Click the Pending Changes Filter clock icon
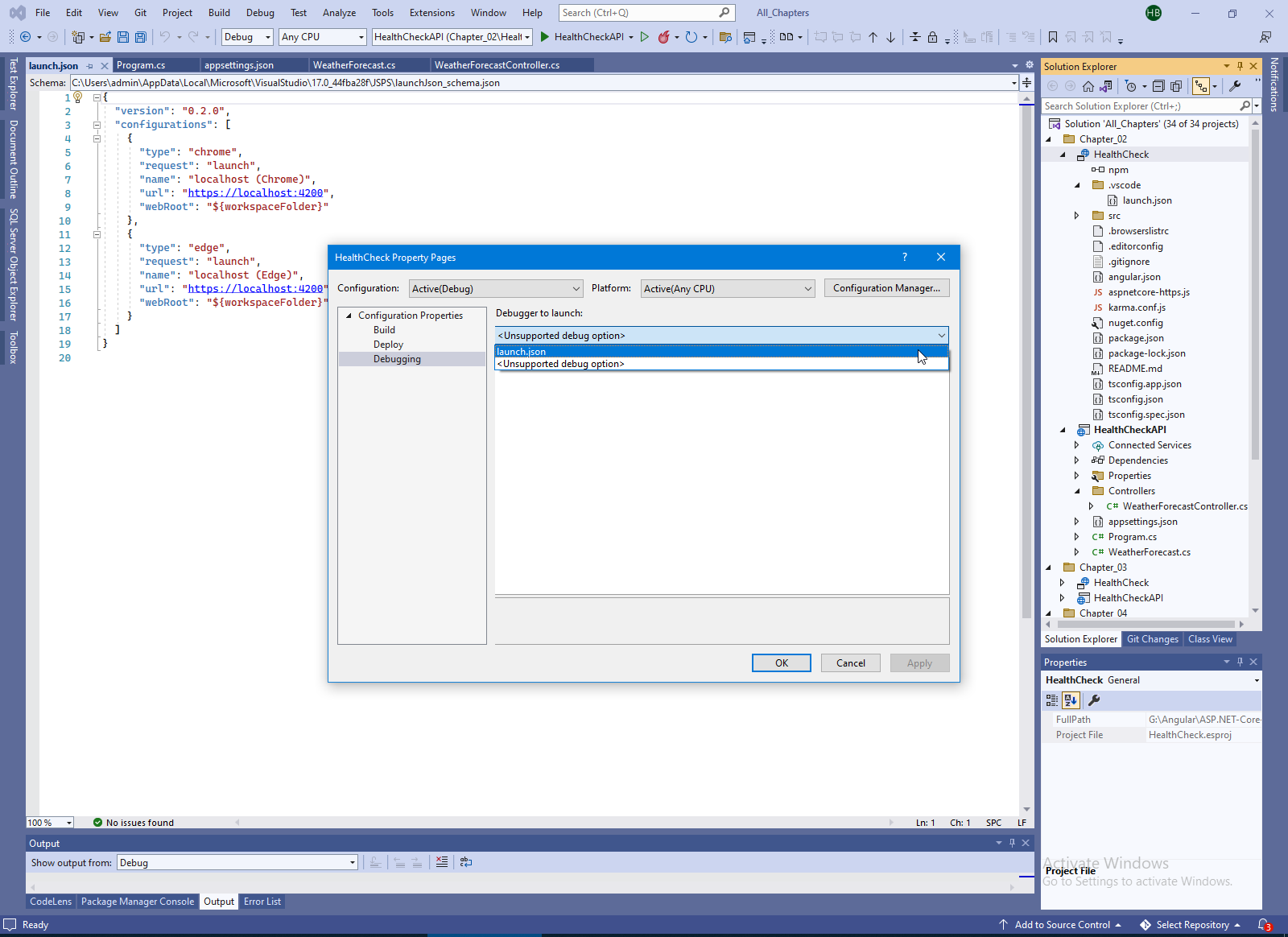The image size is (1288, 937). click(1131, 86)
